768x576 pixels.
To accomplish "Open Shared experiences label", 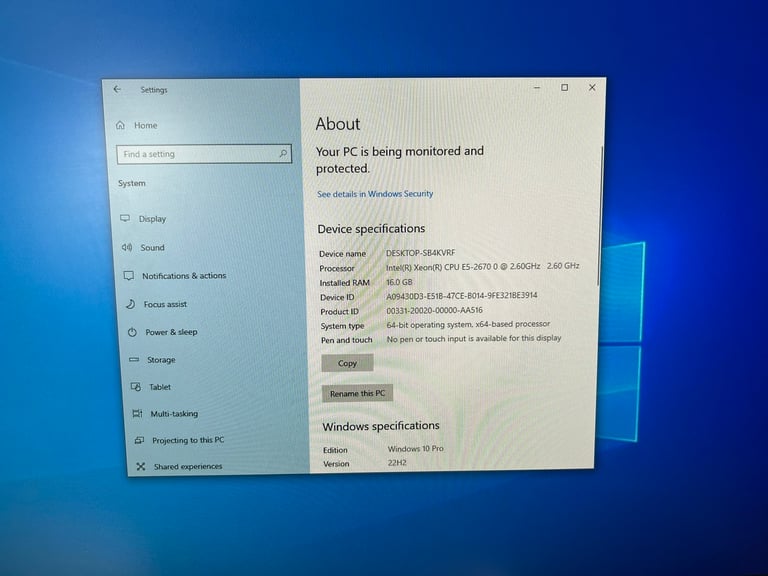I will pyautogui.click(x=188, y=467).
